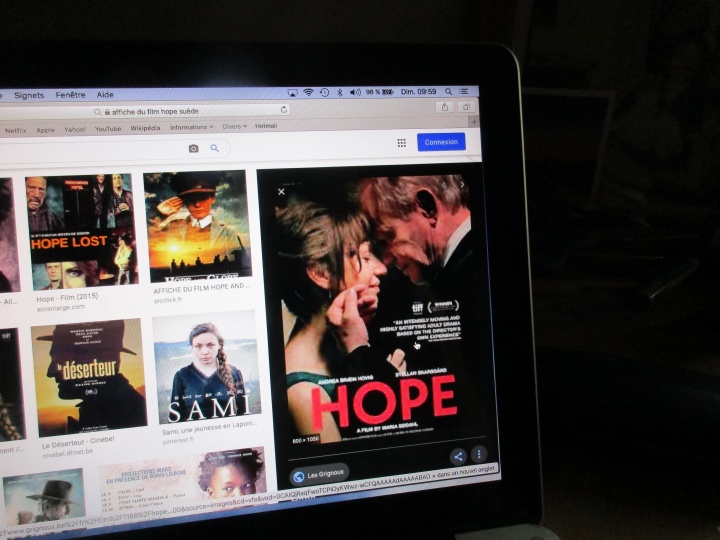720x540 pixels.
Task: Open the Wikipédia bookmark
Action: point(145,128)
